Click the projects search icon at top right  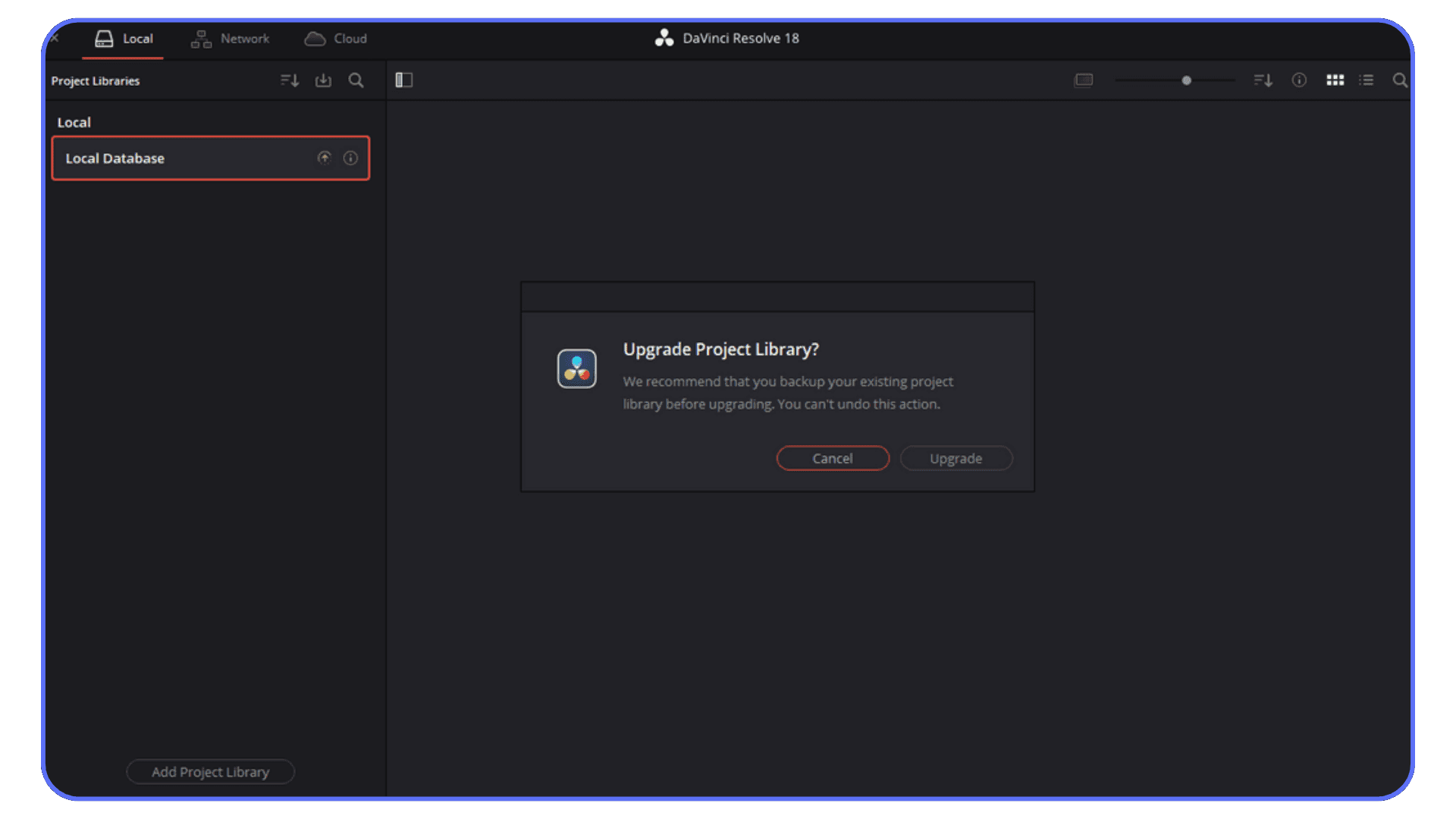tap(1400, 80)
